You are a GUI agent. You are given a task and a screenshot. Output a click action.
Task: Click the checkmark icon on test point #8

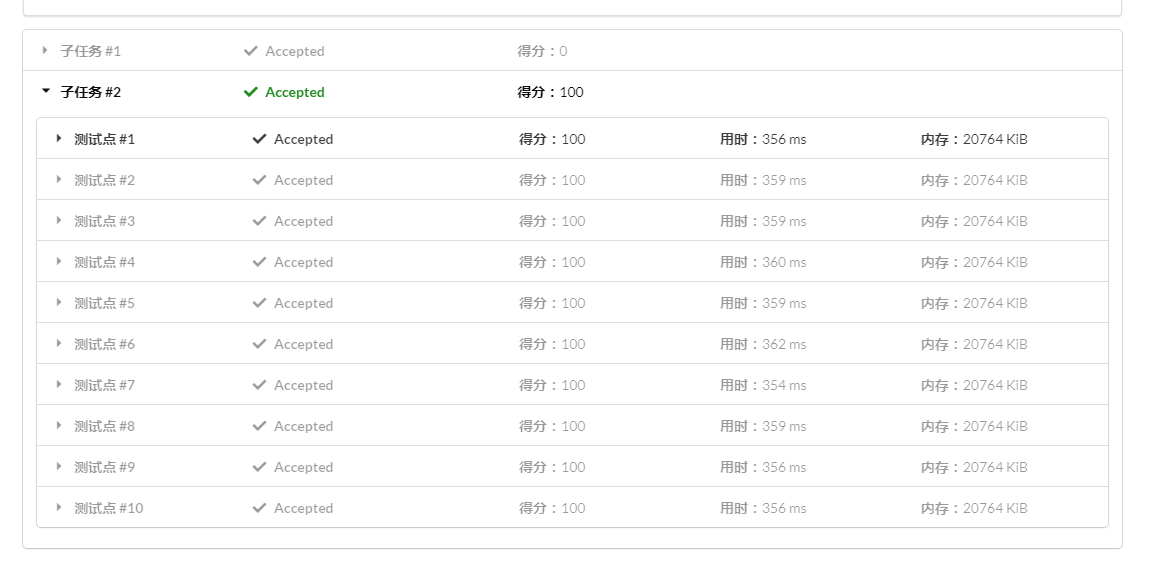pyautogui.click(x=259, y=426)
